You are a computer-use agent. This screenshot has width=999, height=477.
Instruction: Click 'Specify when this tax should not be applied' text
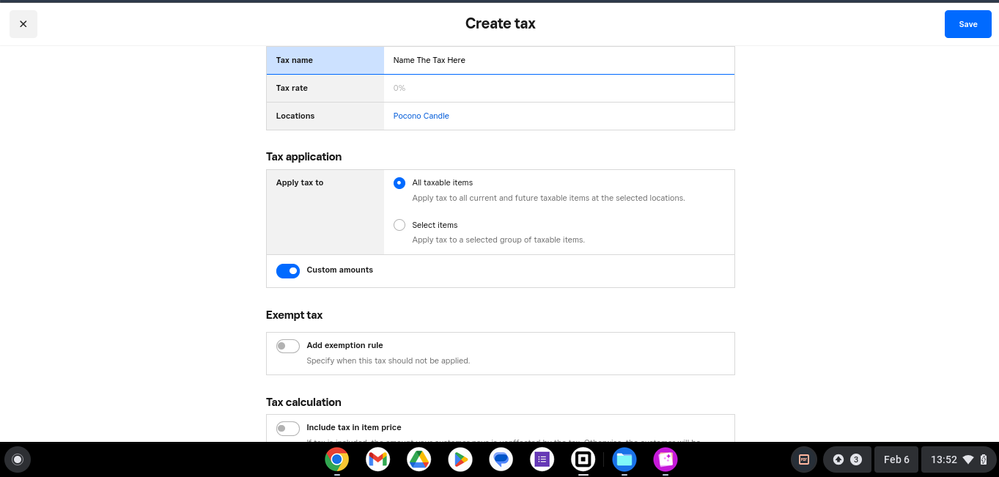[x=388, y=360]
